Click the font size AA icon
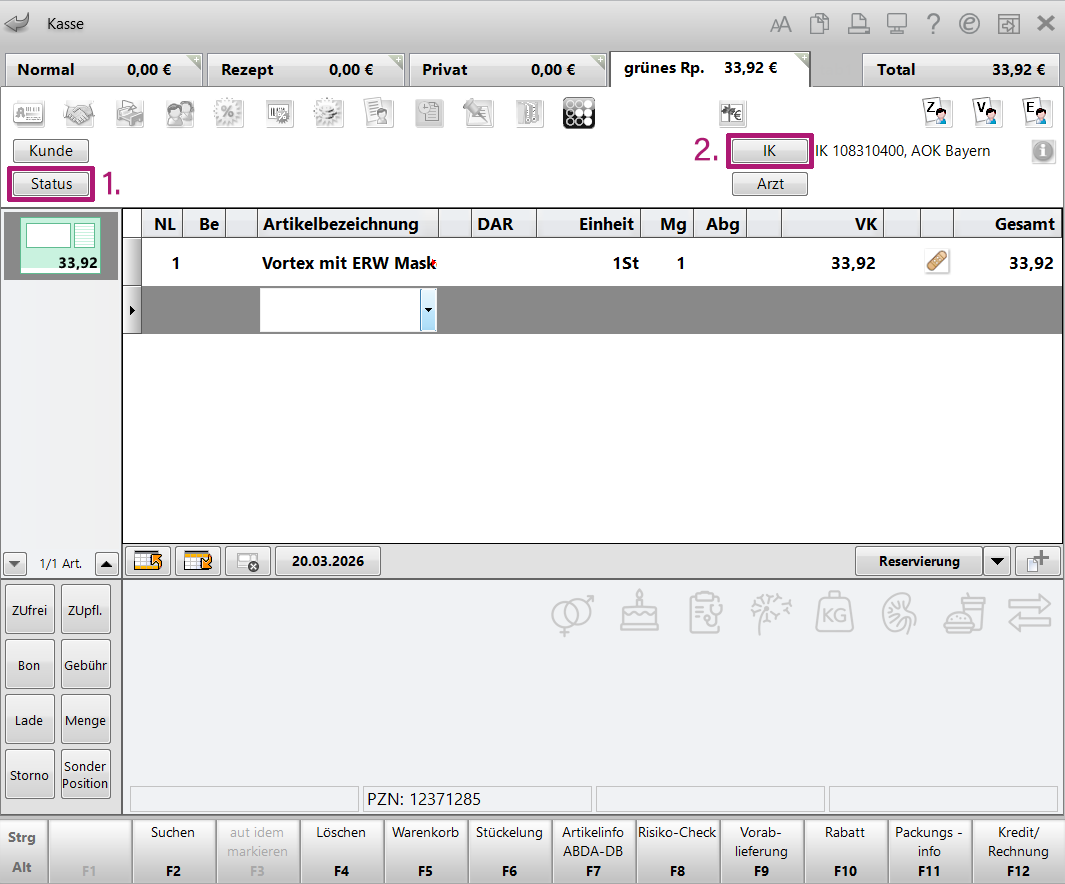 (x=781, y=23)
